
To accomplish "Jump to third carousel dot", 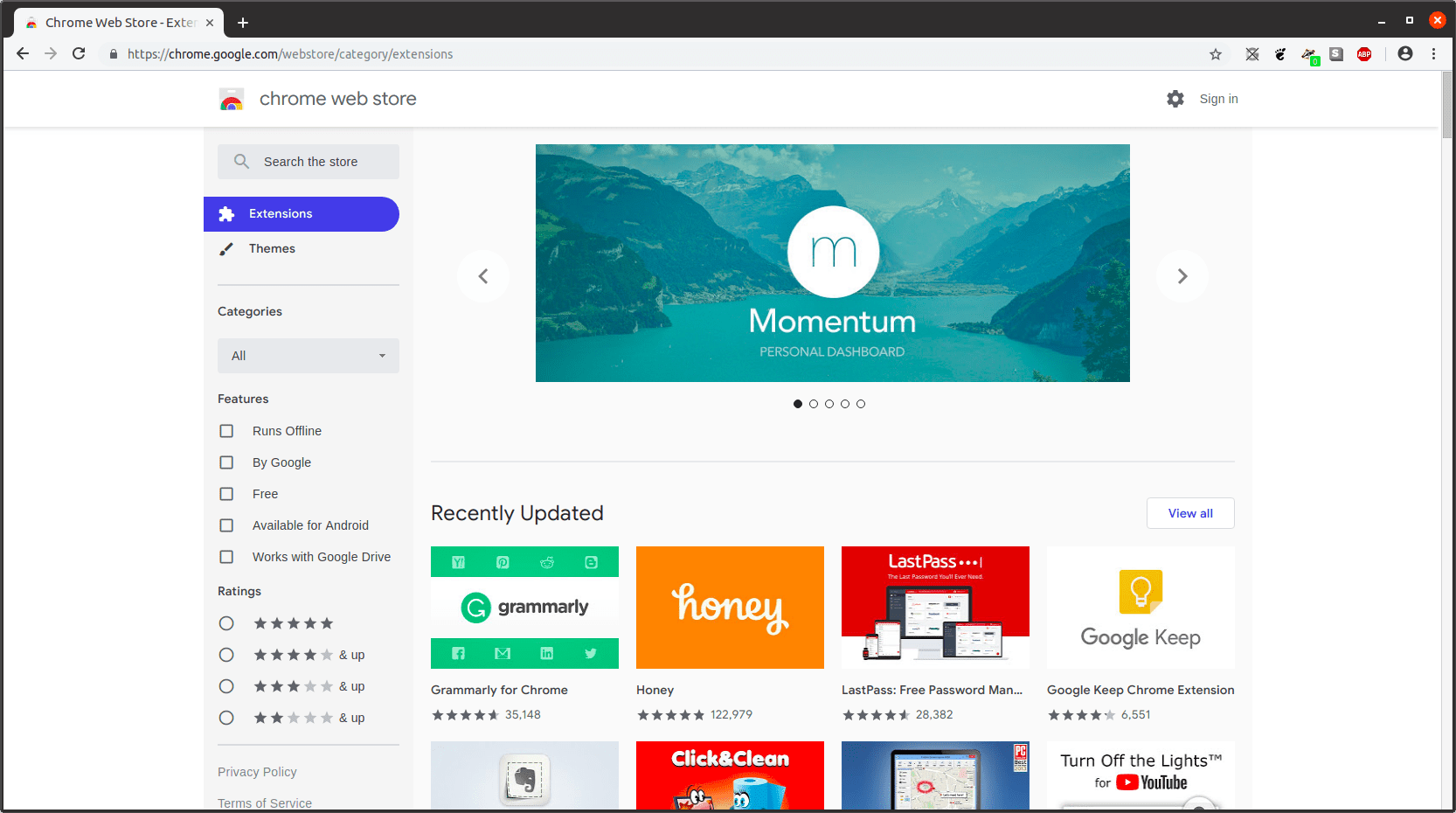I will click(x=829, y=404).
